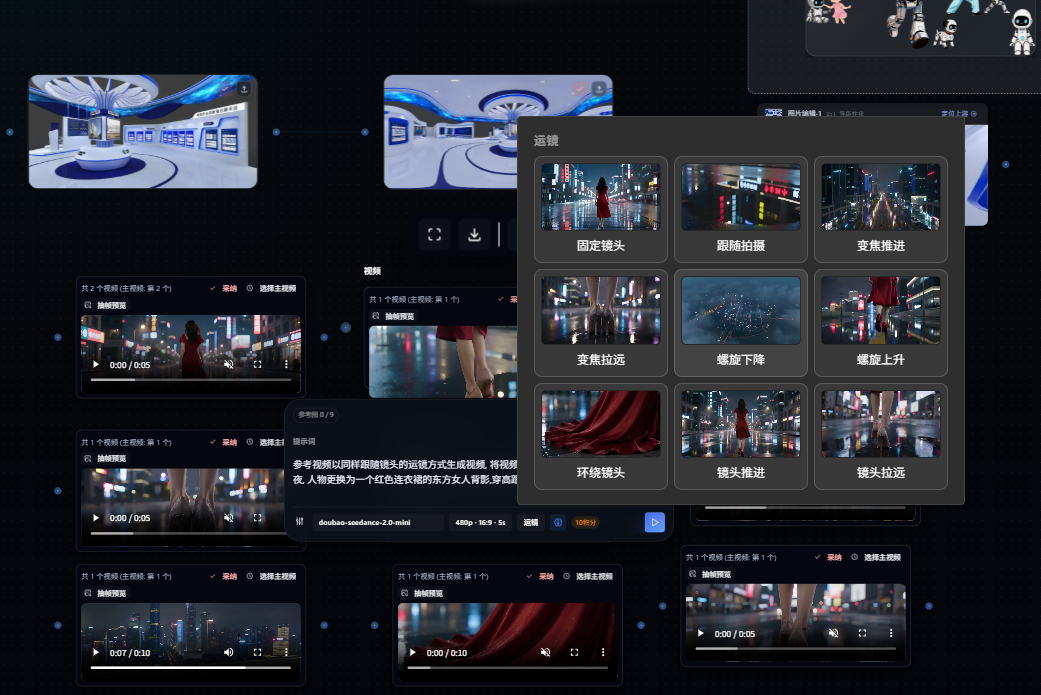Download the panoramic exhibition hall image
Image resolution: width=1041 pixels, height=695 pixels.
(x=599, y=88)
